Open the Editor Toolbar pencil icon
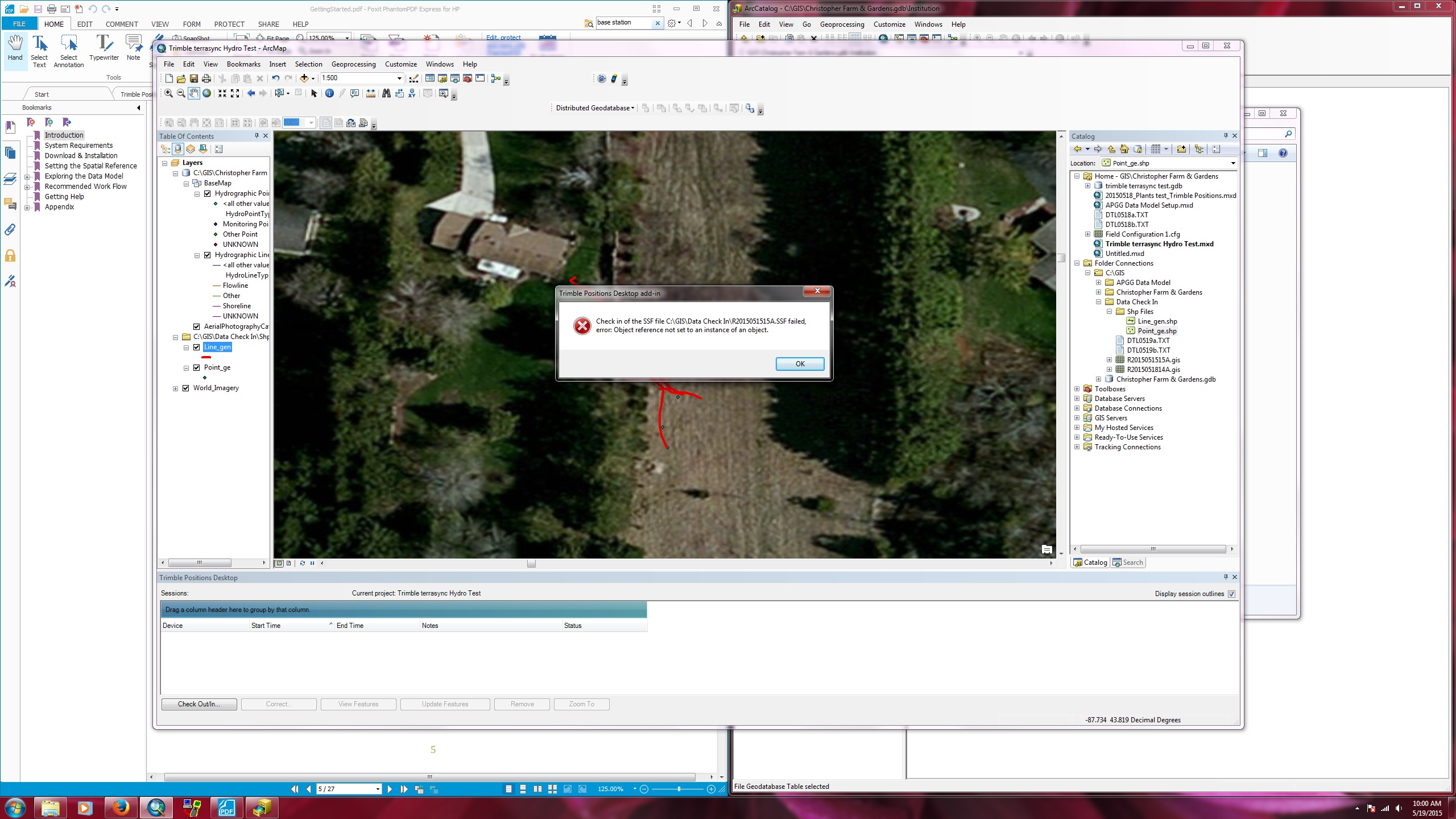1456x819 pixels. (414, 78)
